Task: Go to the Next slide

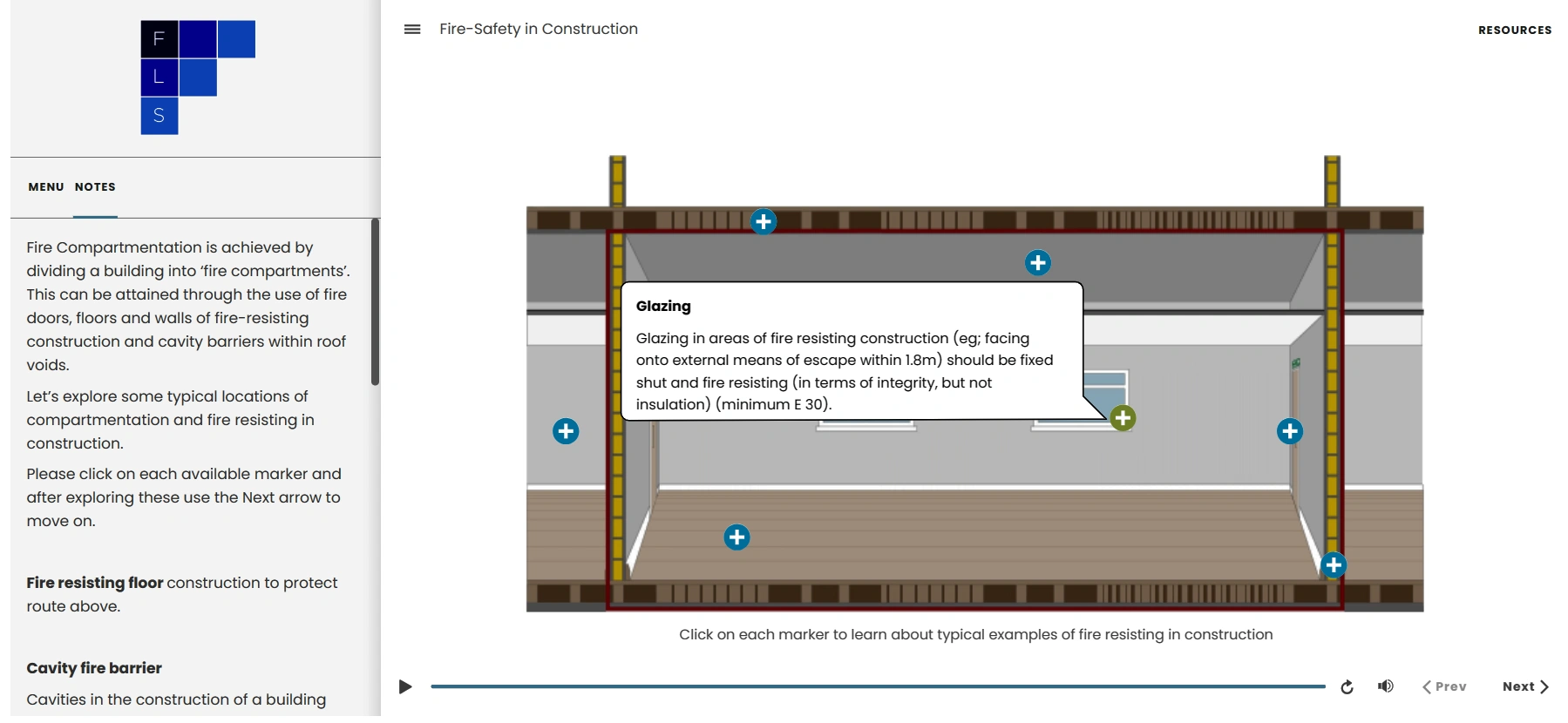Action: (1524, 686)
